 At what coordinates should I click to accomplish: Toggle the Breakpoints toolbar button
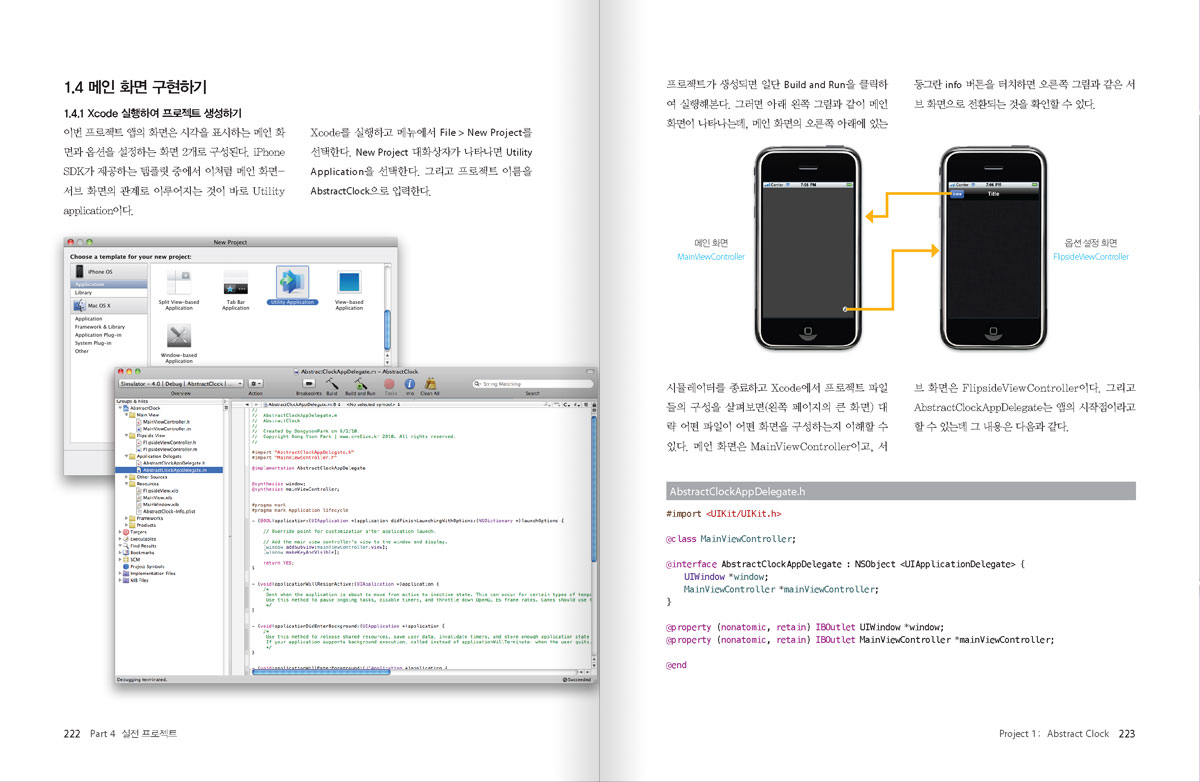[309, 384]
